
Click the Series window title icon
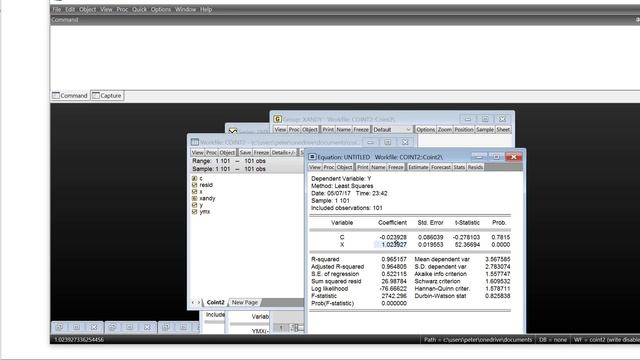pos(233,131)
